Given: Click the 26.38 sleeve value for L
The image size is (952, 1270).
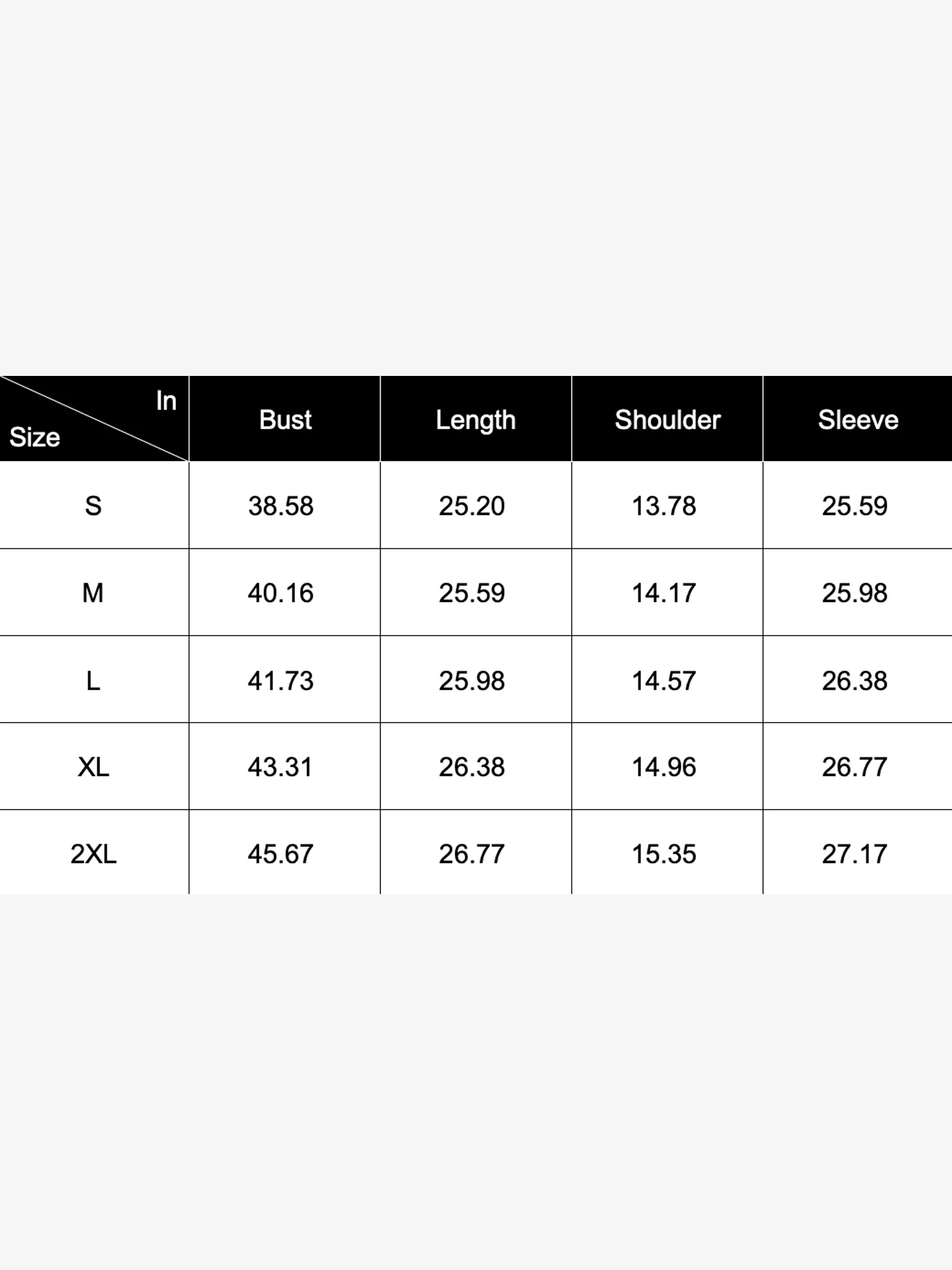Looking at the screenshot, I should coord(854,681).
